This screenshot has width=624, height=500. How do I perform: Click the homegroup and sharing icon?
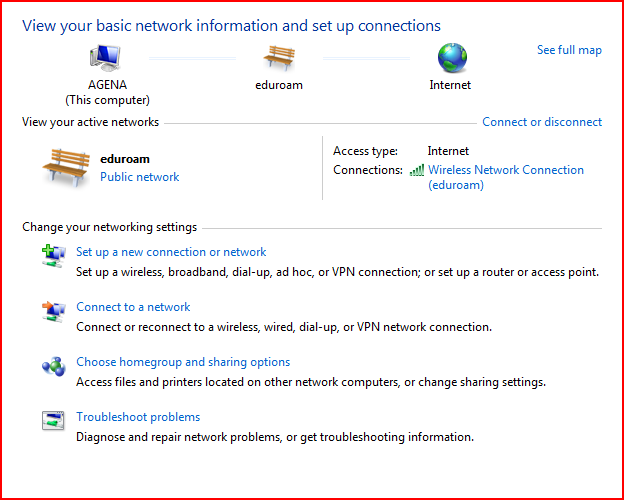(x=53, y=367)
